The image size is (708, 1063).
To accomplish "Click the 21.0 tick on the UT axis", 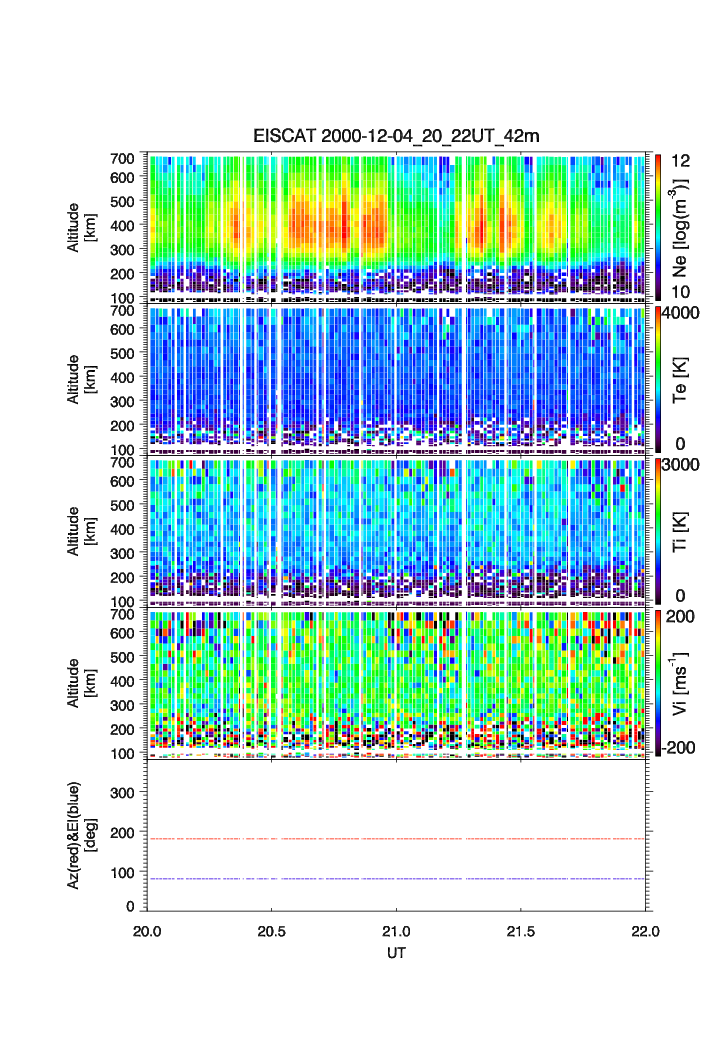I will click(397, 930).
